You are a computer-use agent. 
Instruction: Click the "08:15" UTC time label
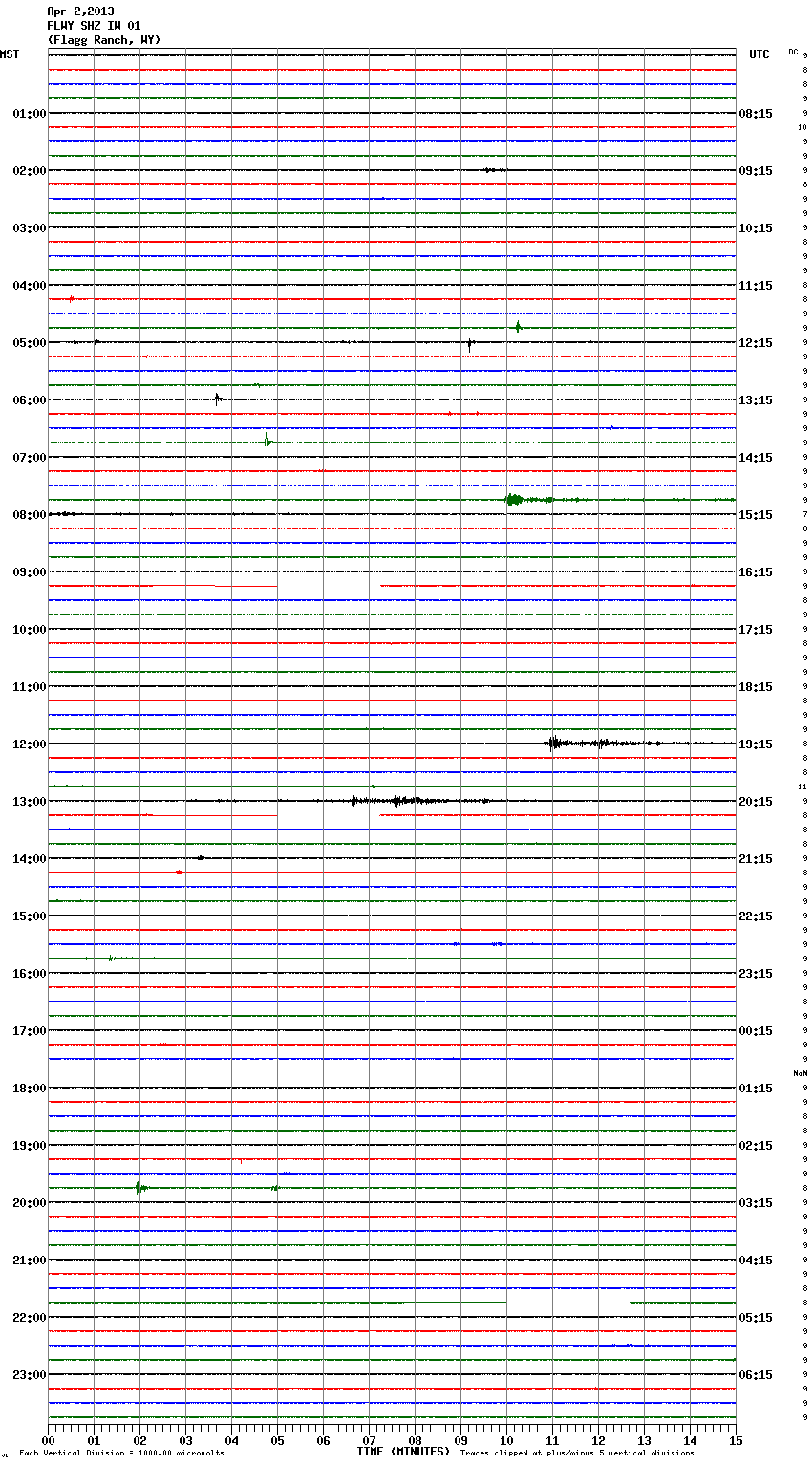click(x=756, y=114)
